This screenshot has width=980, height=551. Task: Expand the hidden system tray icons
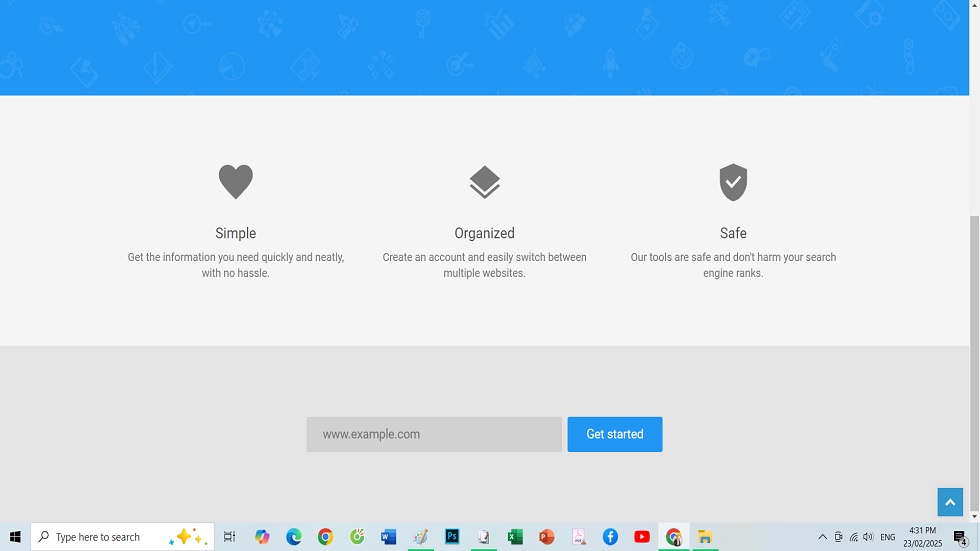coord(823,537)
